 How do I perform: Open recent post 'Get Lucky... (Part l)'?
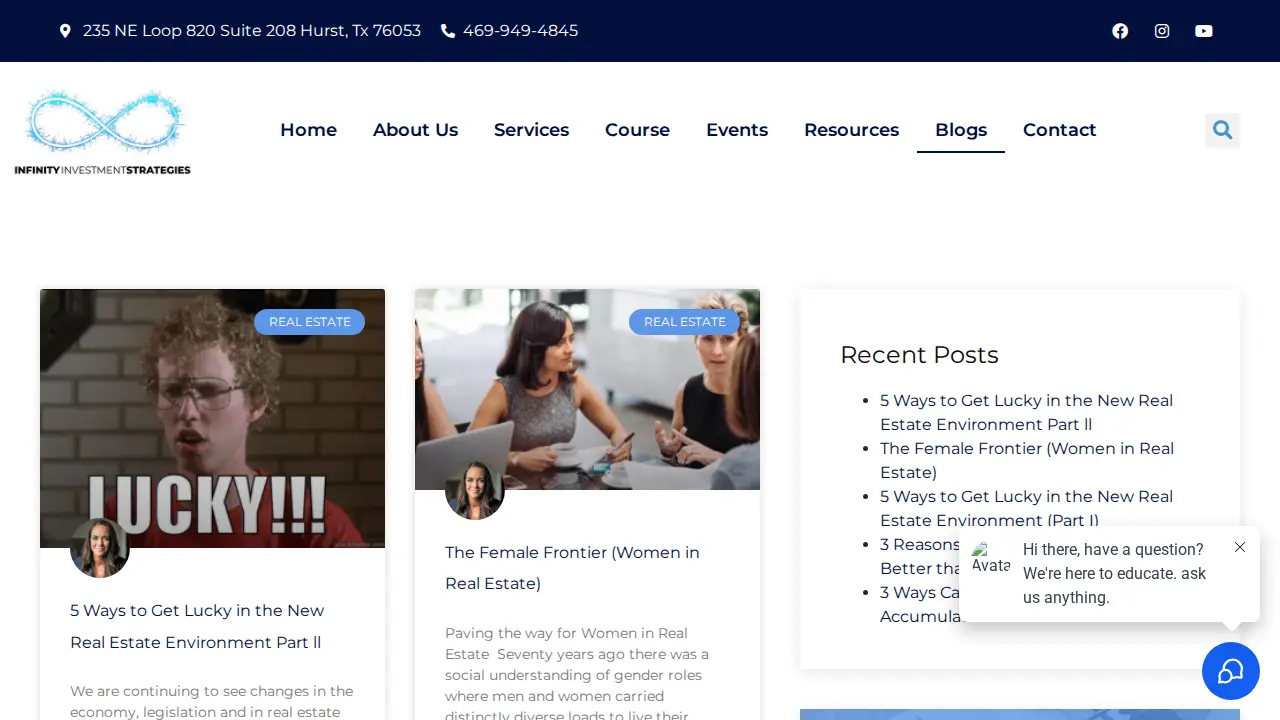(1026, 508)
